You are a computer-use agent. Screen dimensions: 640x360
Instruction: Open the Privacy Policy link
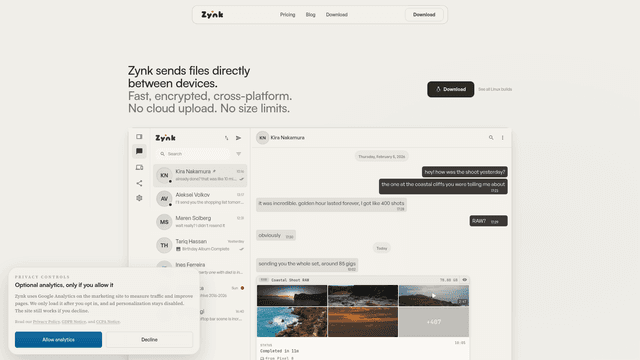pyautogui.click(x=46, y=322)
